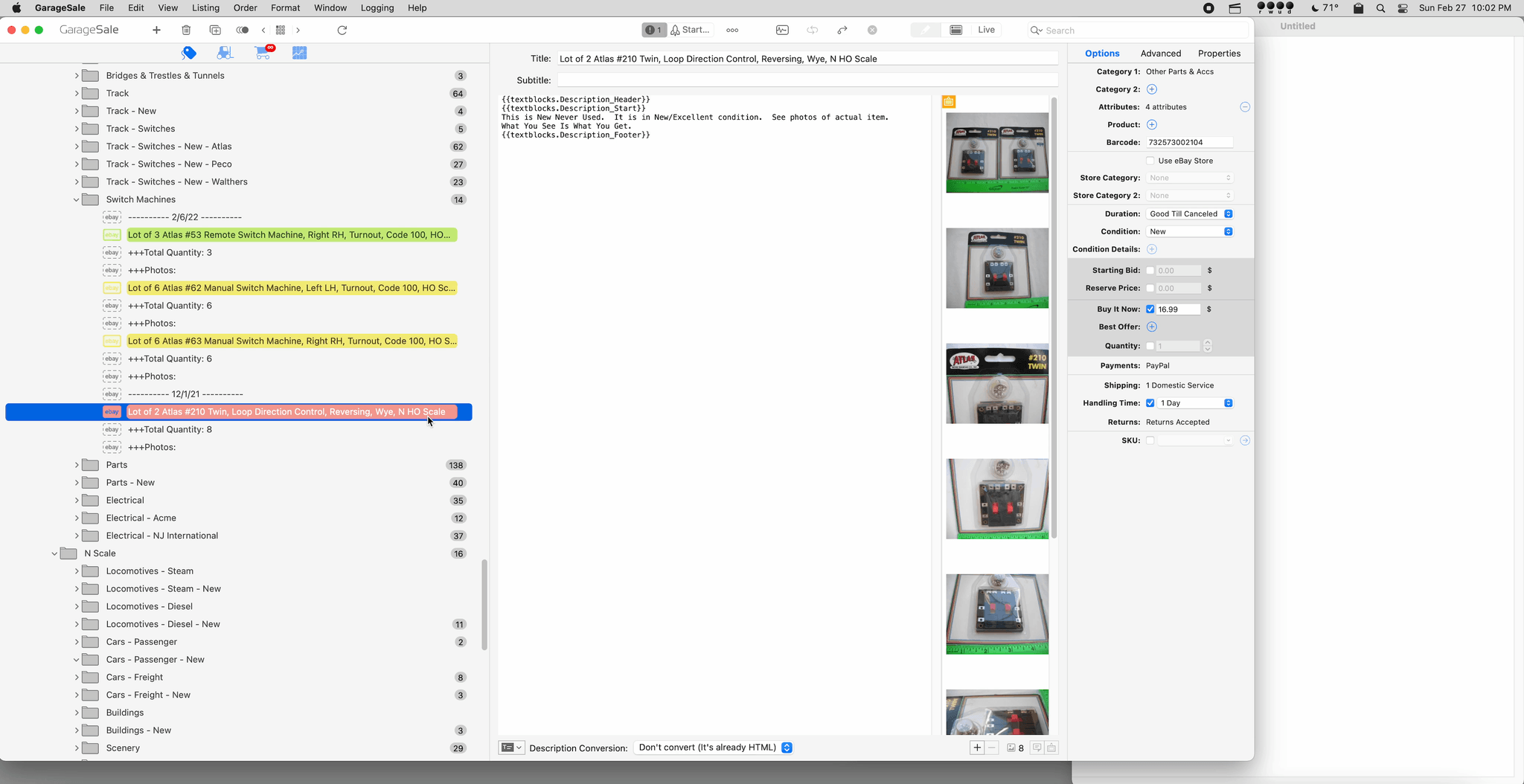Expand the Track - Switches - New - Atlas folder
Screen dimensions: 1524x784
pos(76,147)
